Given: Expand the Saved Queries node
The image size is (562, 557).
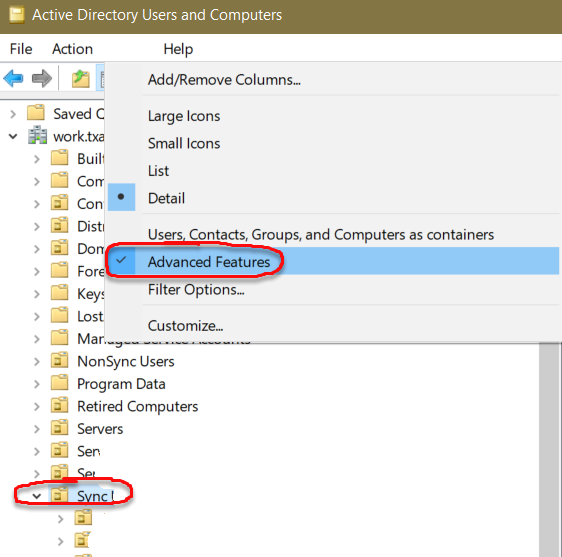Looking at the screenshot, I should point(13,114).
